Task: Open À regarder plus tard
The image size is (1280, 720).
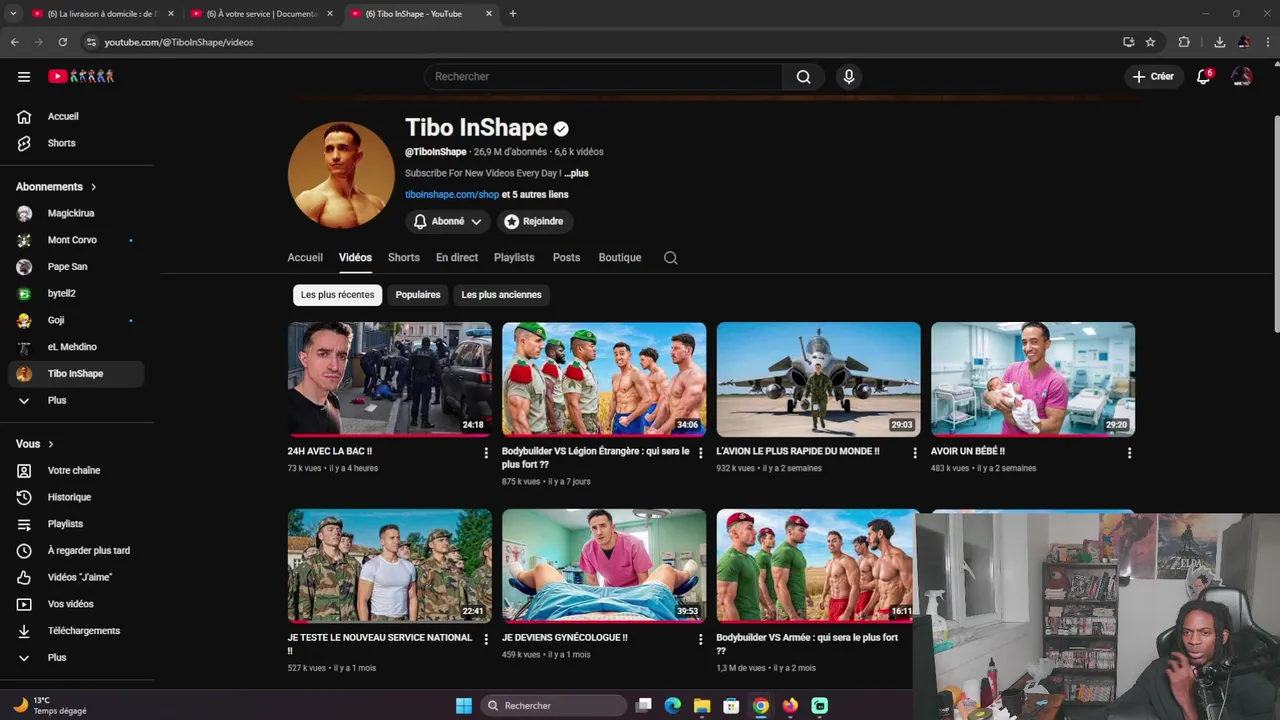Action: point(76,550)
